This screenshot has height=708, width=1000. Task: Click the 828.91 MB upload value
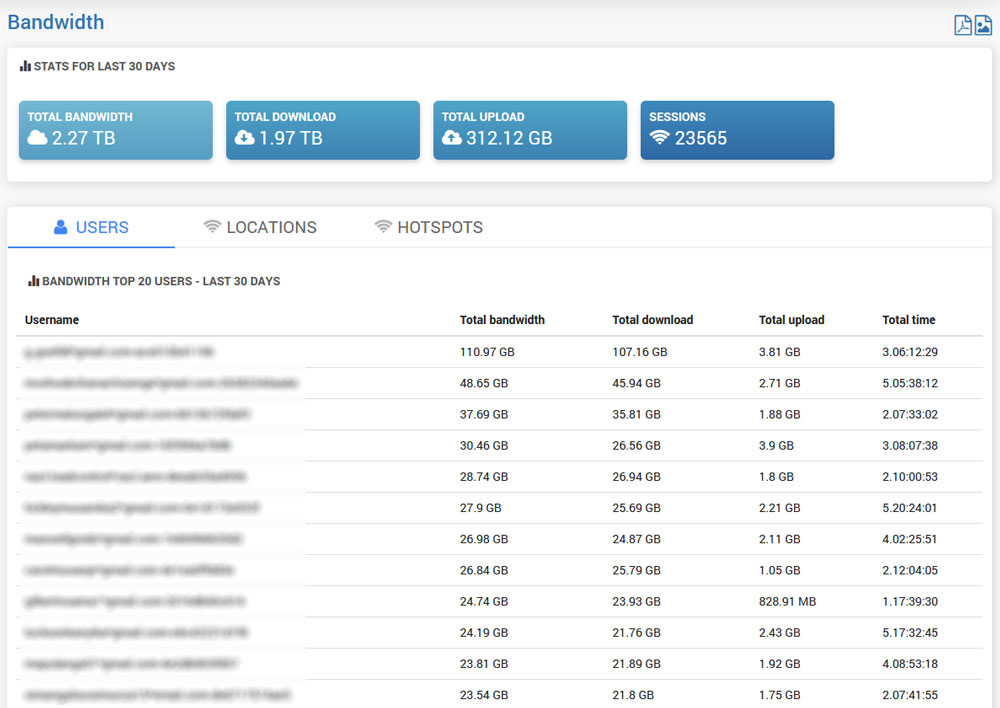789,601
